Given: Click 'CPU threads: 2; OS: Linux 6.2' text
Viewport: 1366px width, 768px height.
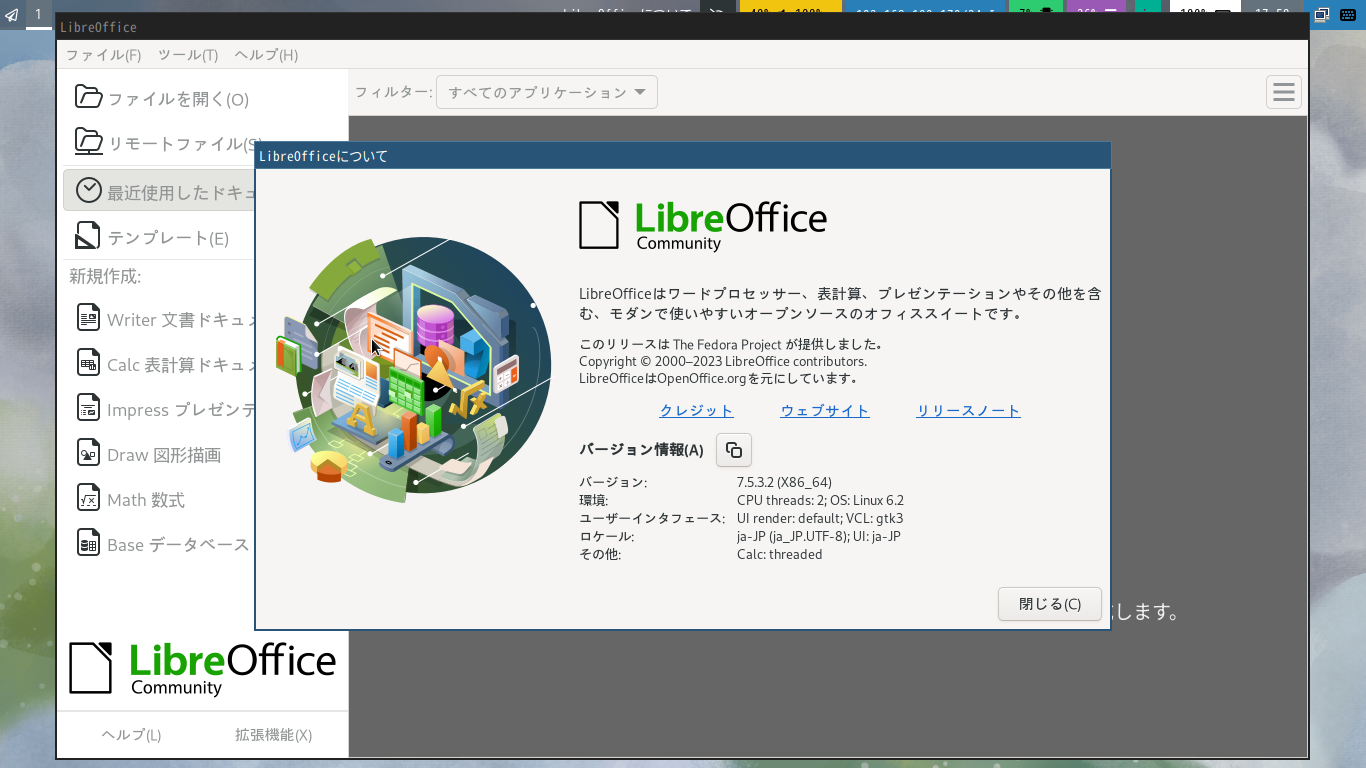Looking at the screenshot, I should 820,500.
